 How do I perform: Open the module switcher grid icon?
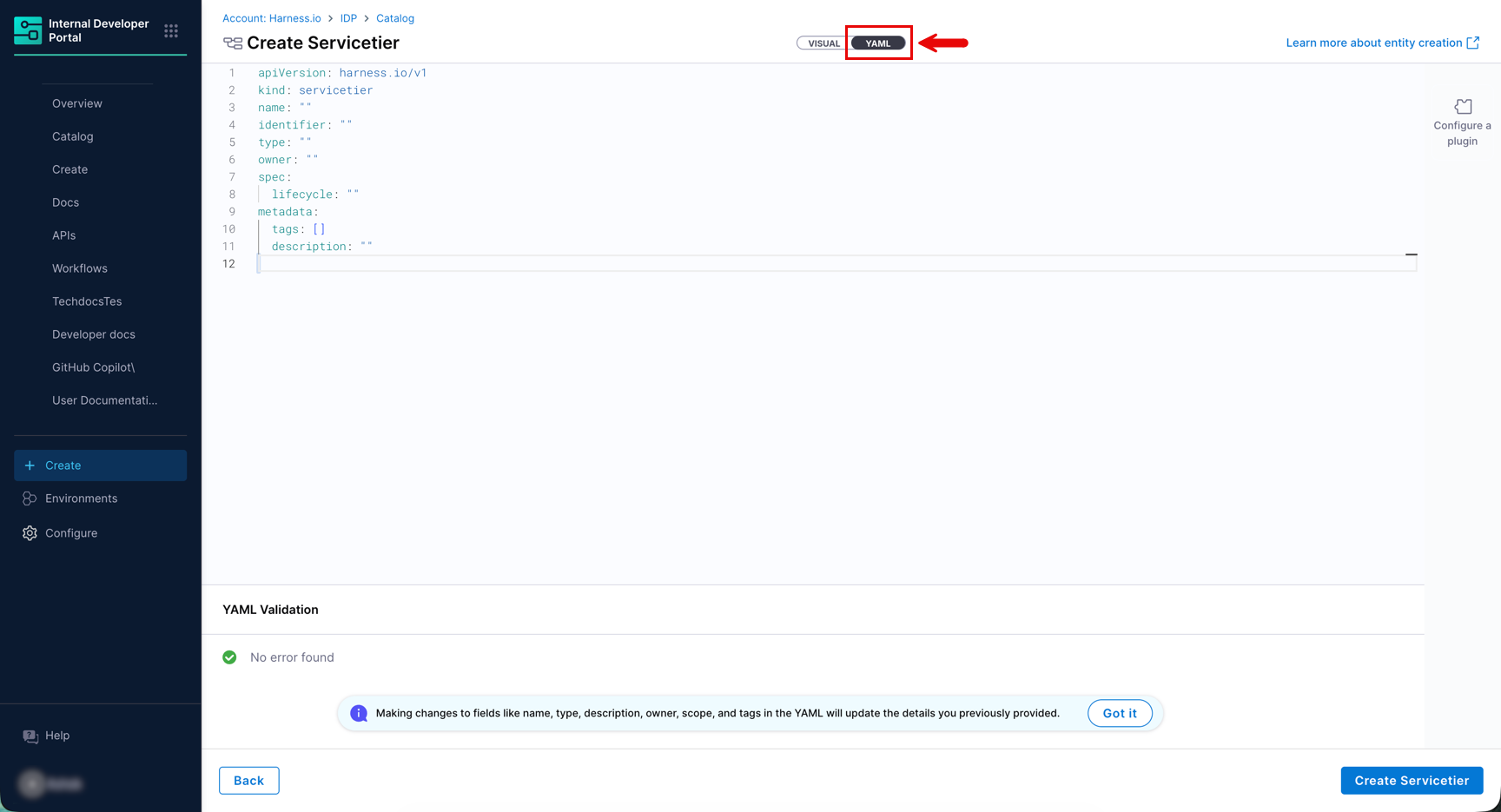(171, 31)
